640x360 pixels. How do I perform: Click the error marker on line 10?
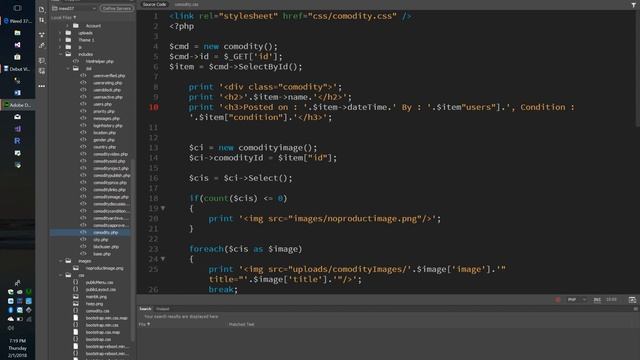pos(153,107)
